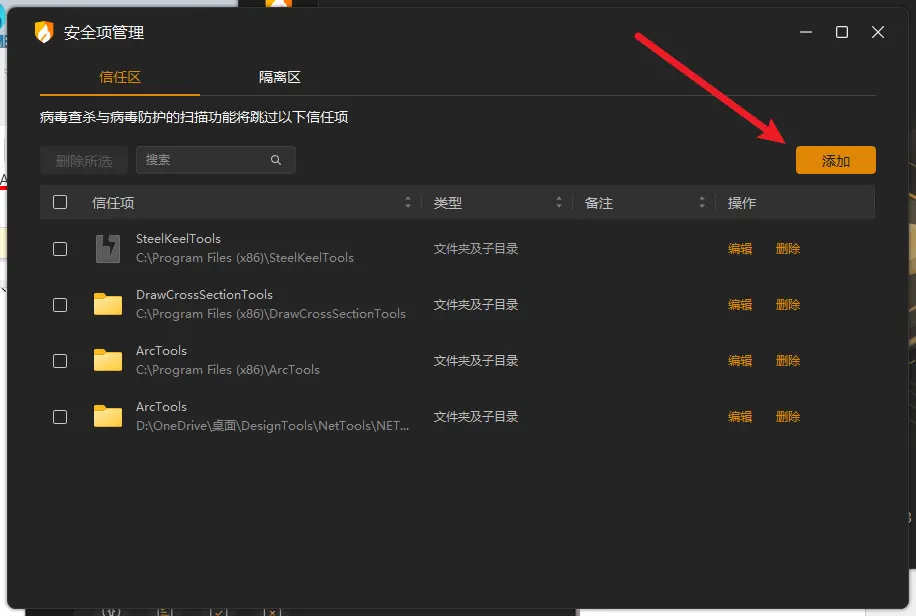The image size is (916, 616).
Task: Check the D:\OneDrive ArcTools row checkbox
Action: coord(60,417)
